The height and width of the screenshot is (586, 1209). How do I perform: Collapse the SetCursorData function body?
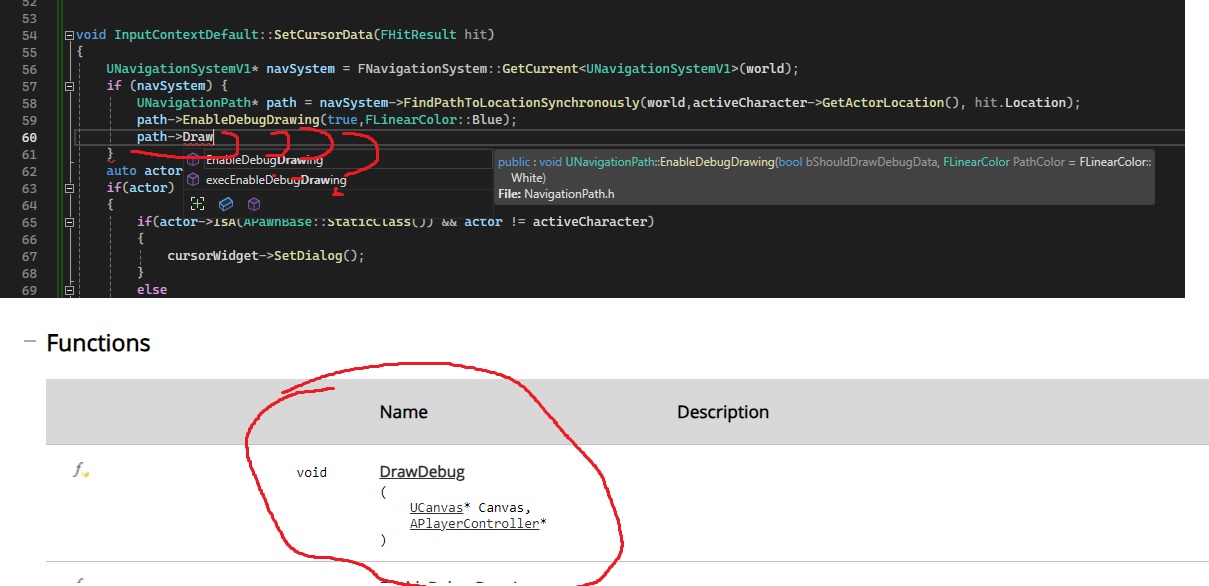pos(69,35)
